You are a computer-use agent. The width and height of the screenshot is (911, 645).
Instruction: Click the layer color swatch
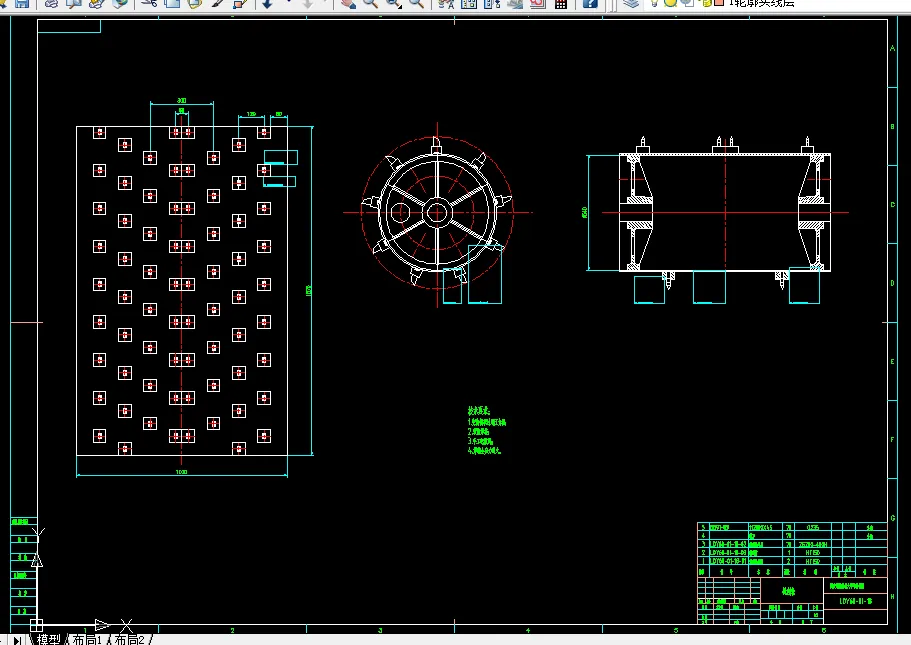pyautogui.click(x=719, y=2)
